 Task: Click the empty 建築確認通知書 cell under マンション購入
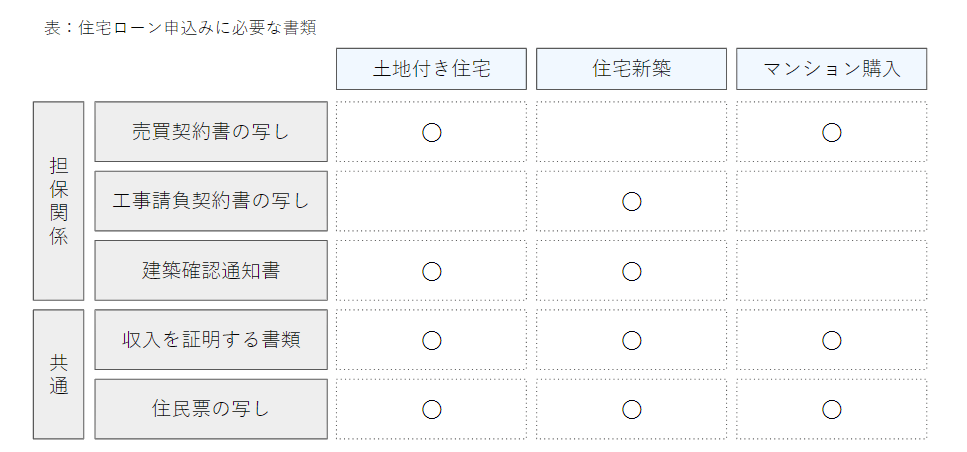831,271
